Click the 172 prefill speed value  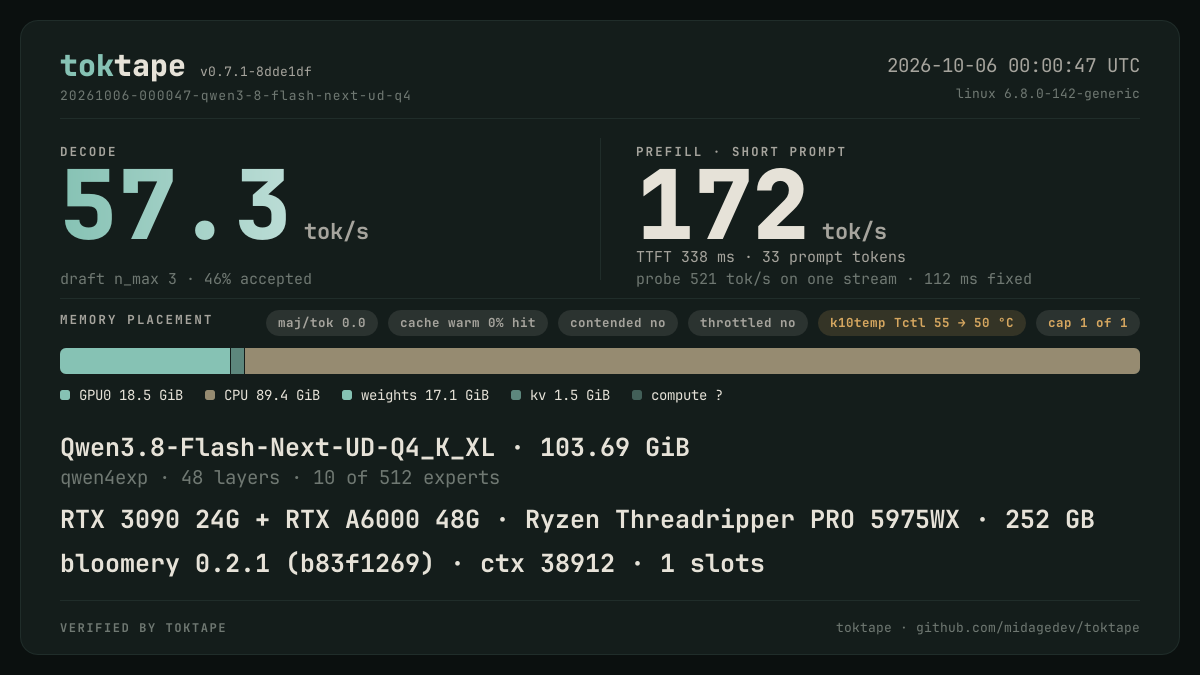(x=722, y=205)
